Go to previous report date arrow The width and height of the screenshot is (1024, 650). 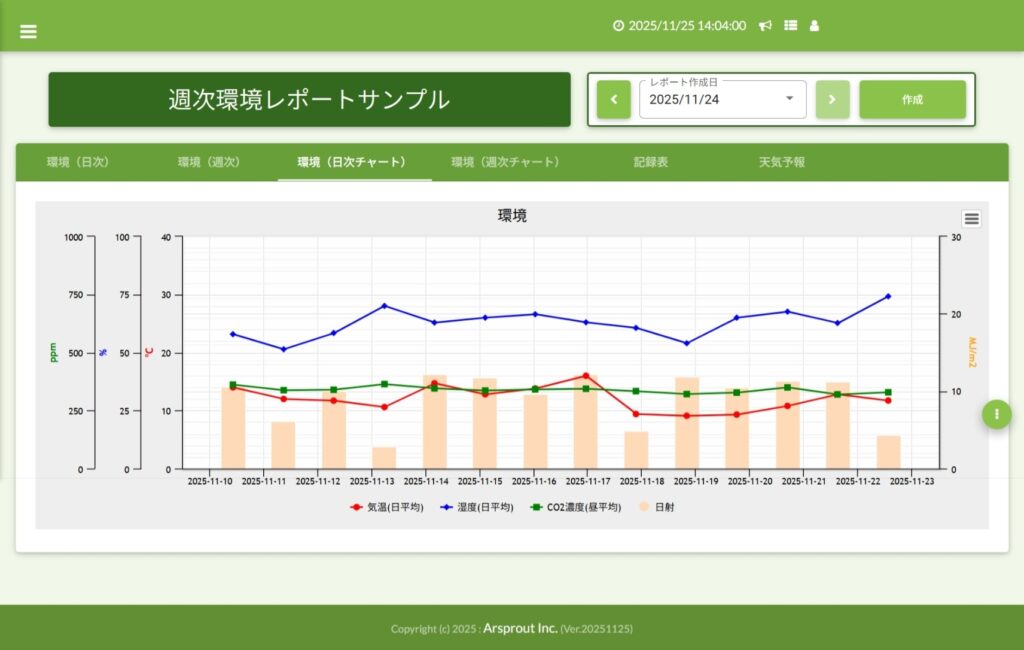[x=613, y=100]
